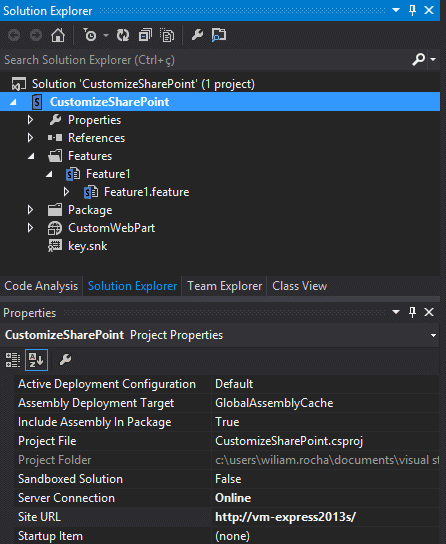Switch properties to Categorized view

coord(13,360)
